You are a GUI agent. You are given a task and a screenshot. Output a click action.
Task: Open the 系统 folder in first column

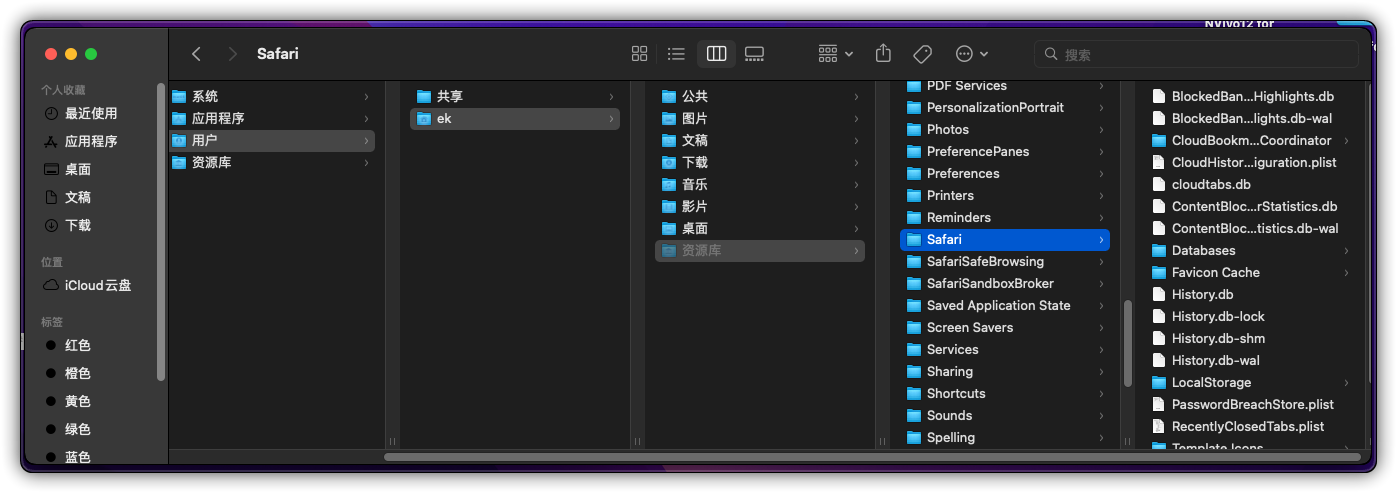pyautogui.click(x=270, y=96)
